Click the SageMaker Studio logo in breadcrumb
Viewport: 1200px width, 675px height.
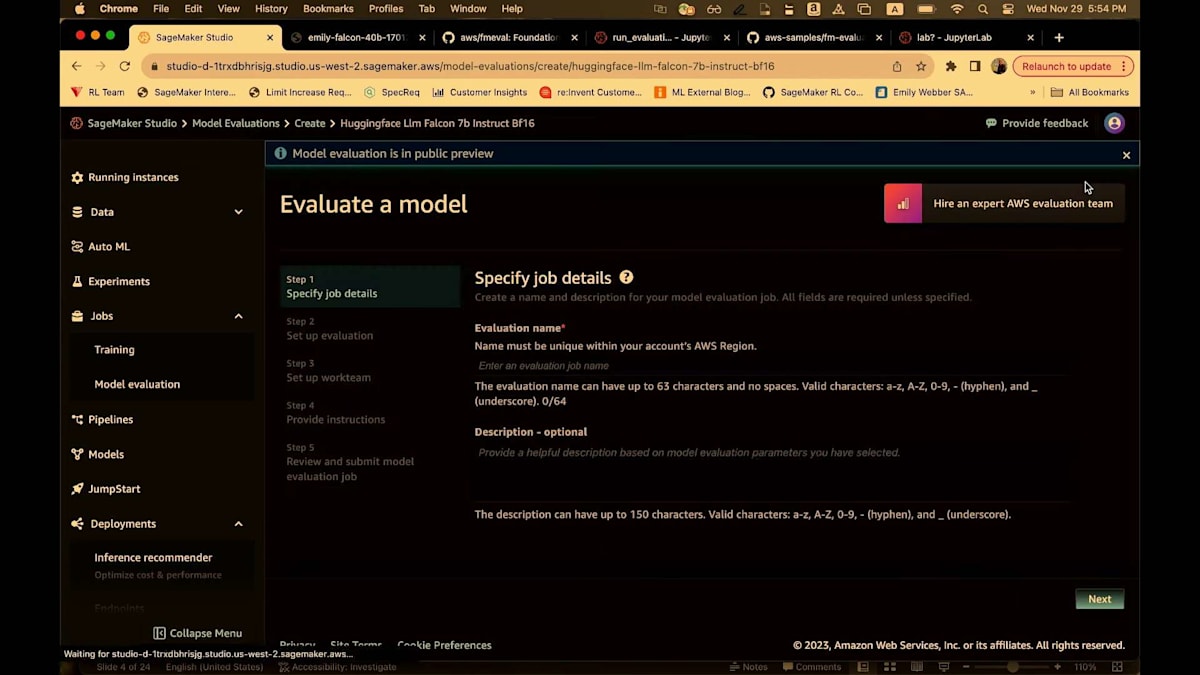[x=76, y=123]
